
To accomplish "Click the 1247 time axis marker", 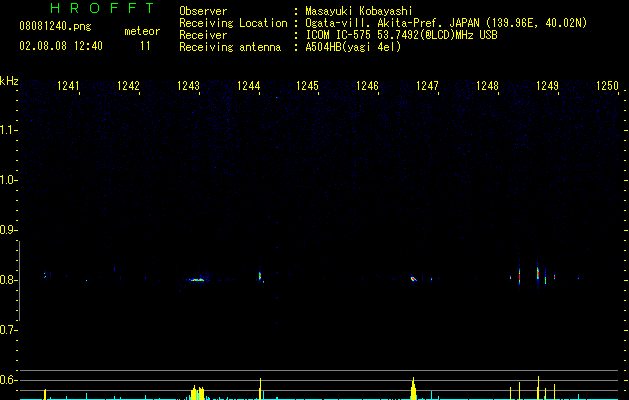I will tap(427, 85).
